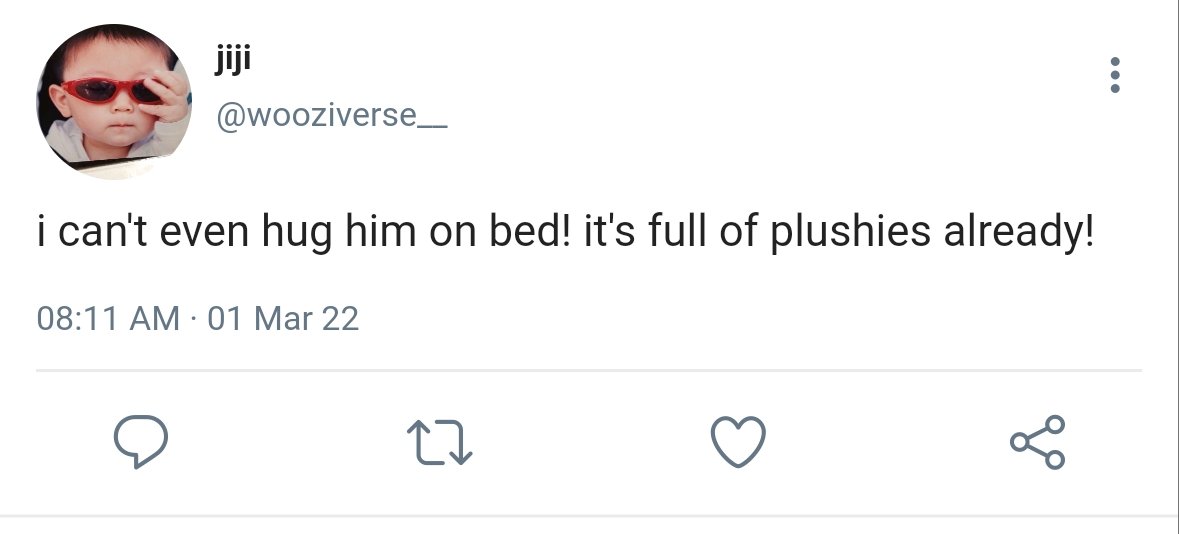Open the three-dot more options menu
This screenshot has height=534, width=1179.
[1115, 75]
